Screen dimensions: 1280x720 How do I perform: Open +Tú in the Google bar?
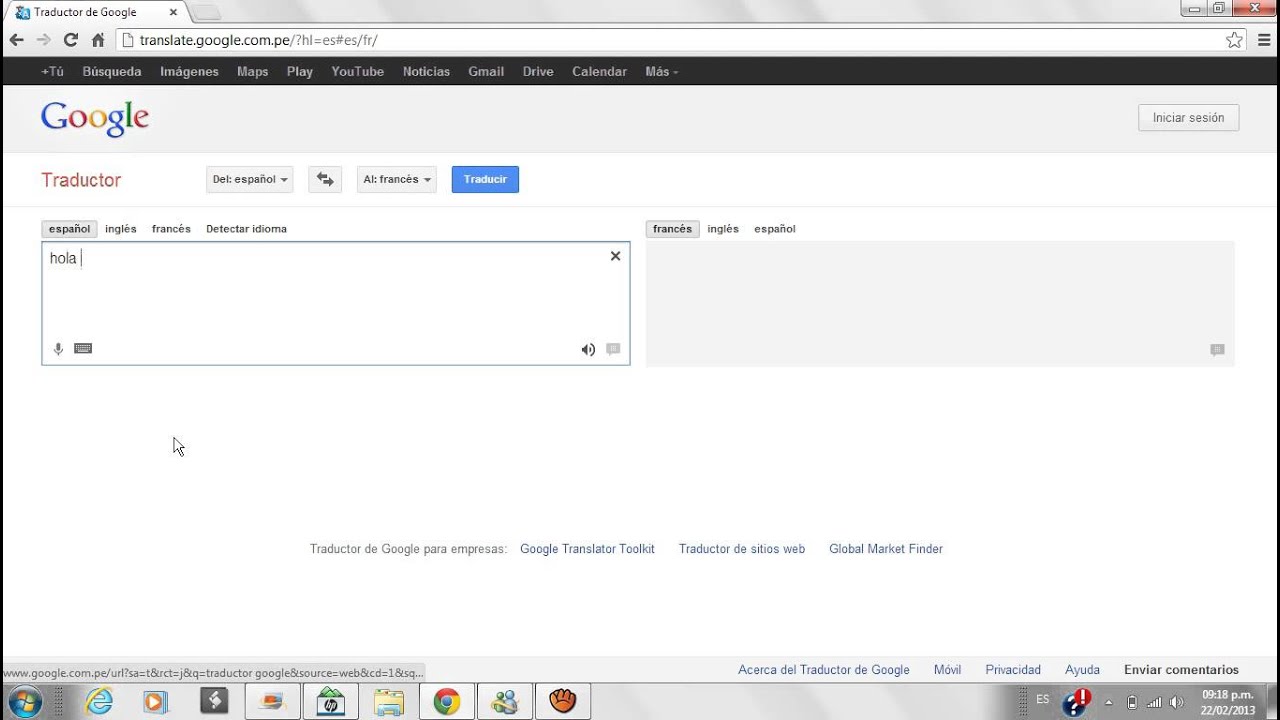52,72
